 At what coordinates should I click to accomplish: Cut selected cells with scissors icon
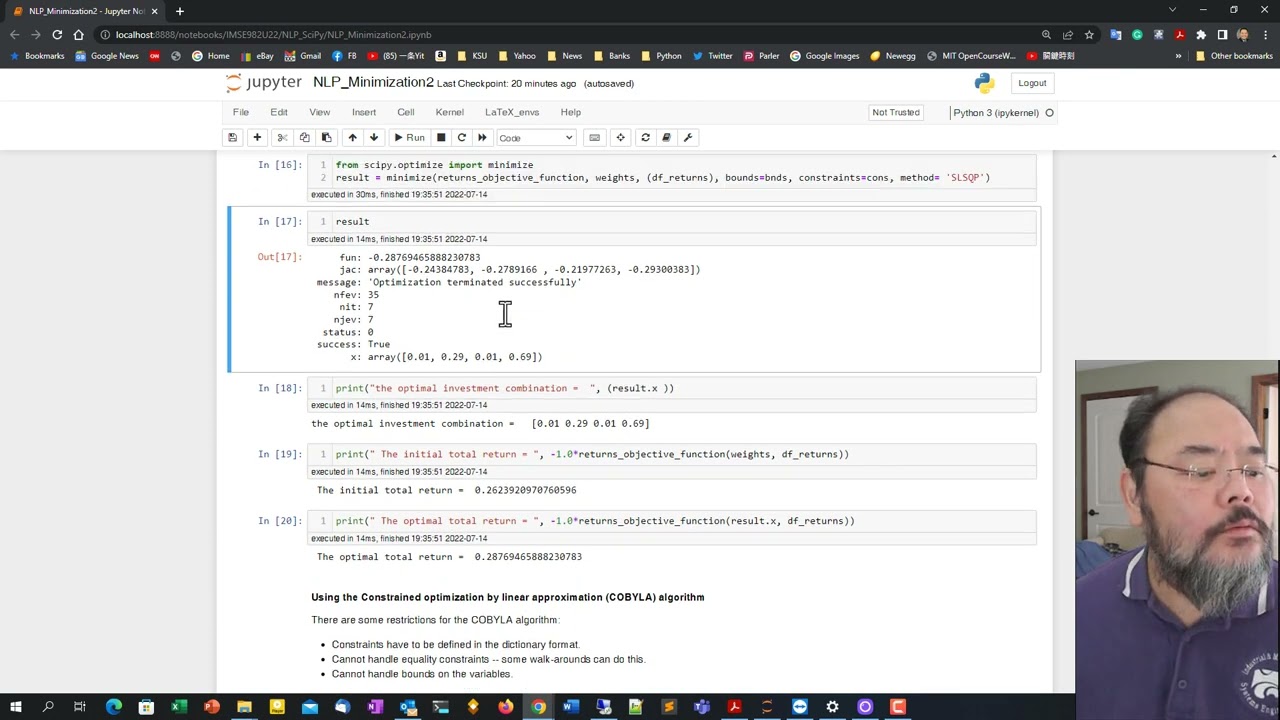[282, 138]
